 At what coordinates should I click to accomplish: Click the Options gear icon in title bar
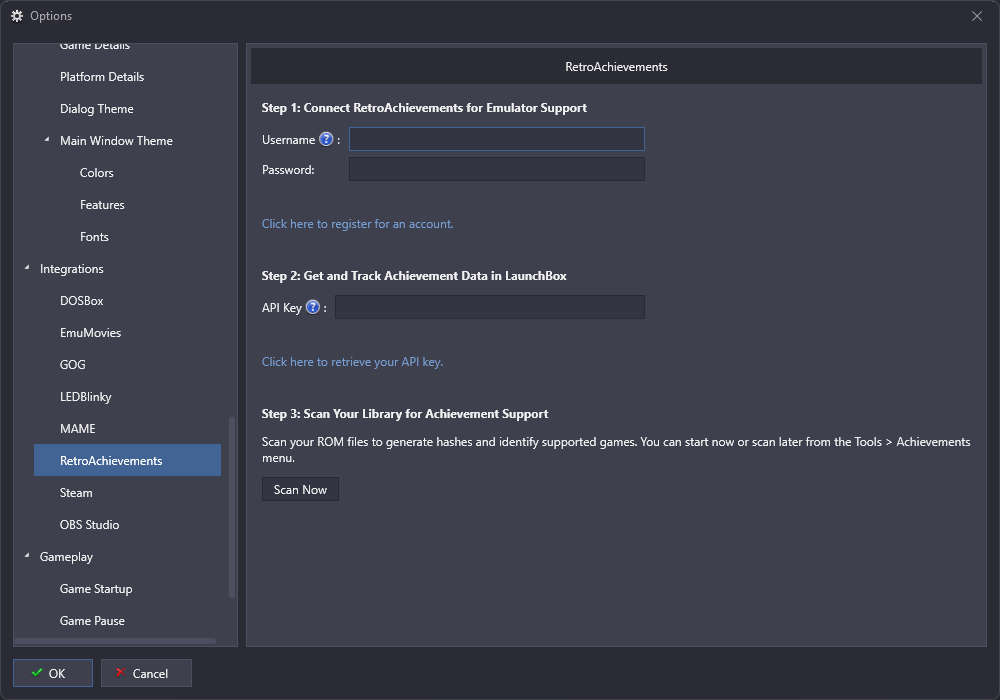[x=17, y=16]
